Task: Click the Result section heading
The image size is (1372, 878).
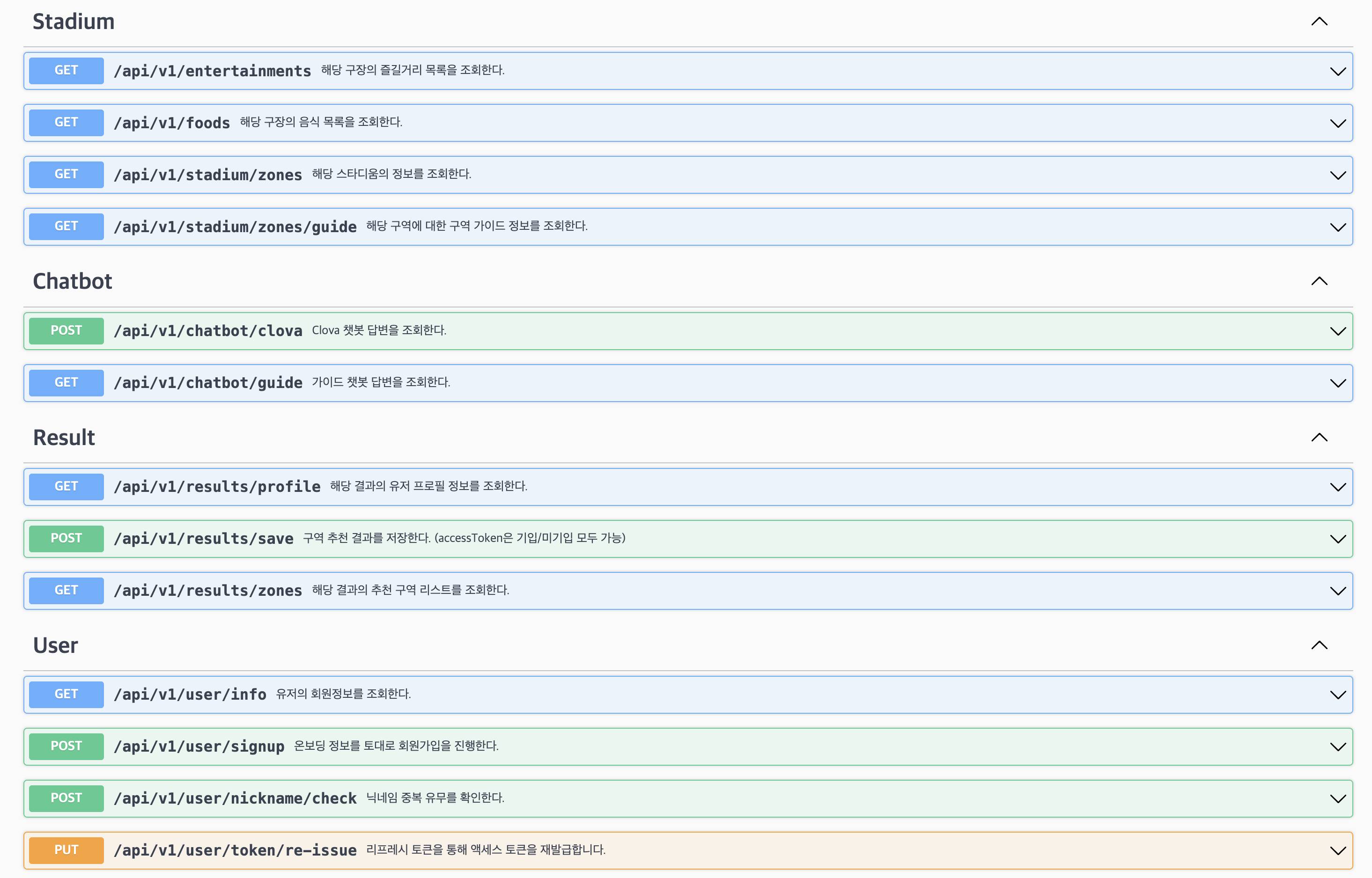Action: click(64, 437)
